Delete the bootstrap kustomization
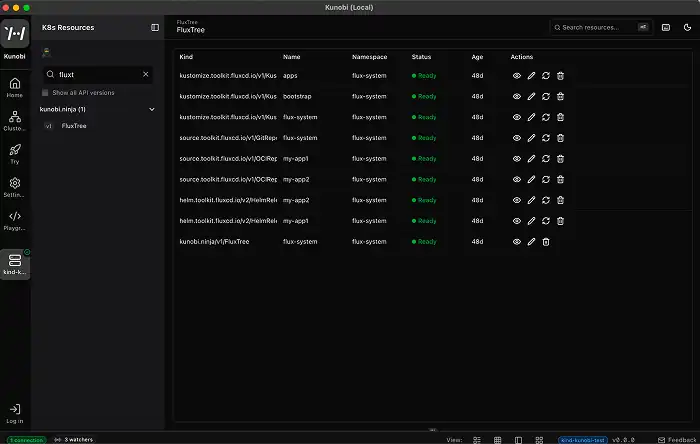 tap(560, 96)
